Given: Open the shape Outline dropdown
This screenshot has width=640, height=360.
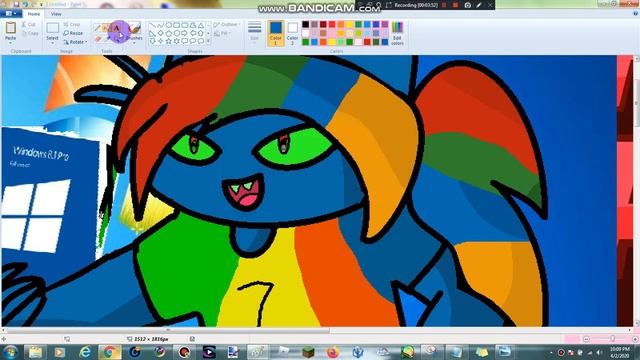Looking at the screenshot, I should pos(227,24).
